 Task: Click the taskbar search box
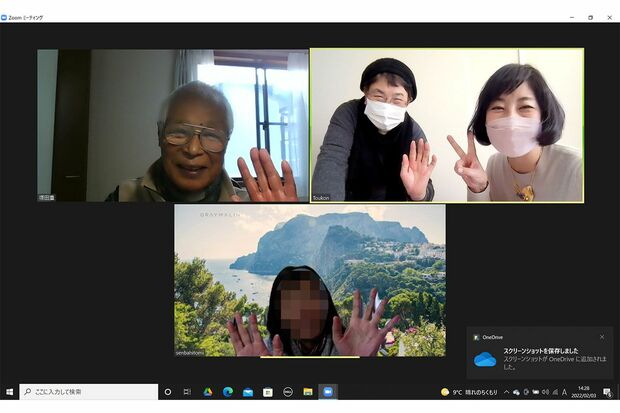point(89,392)
